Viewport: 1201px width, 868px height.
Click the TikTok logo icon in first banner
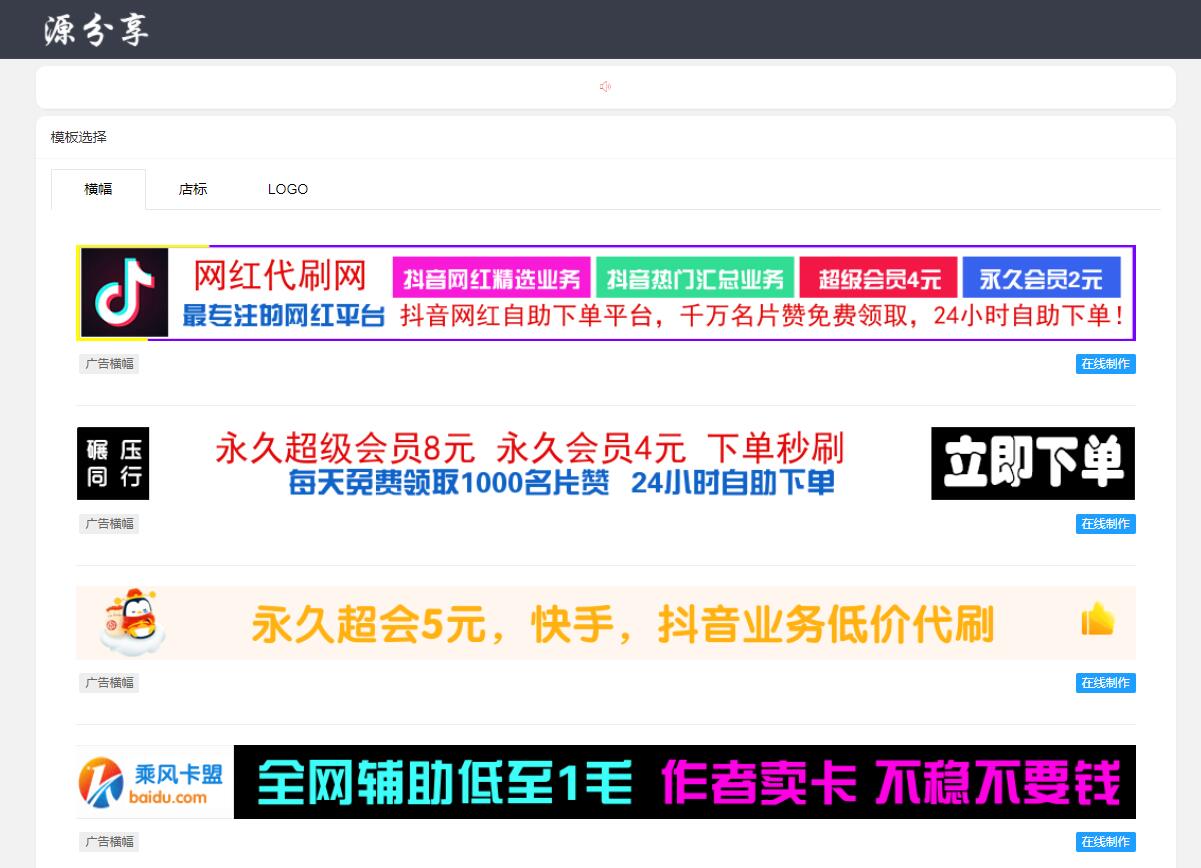[124, 293]
